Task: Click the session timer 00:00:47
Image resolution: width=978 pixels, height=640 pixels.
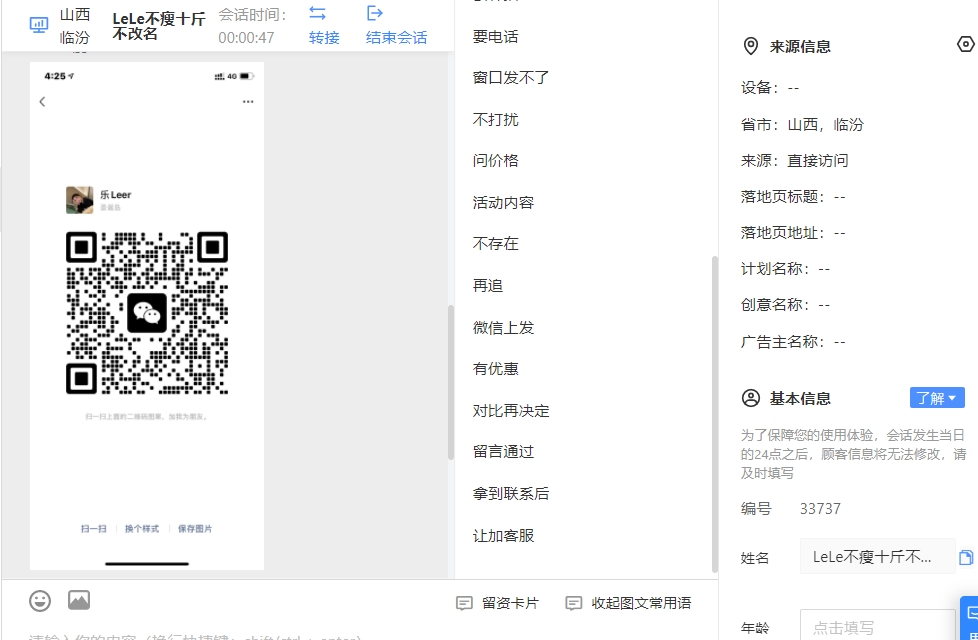Action: click(246, 37)
